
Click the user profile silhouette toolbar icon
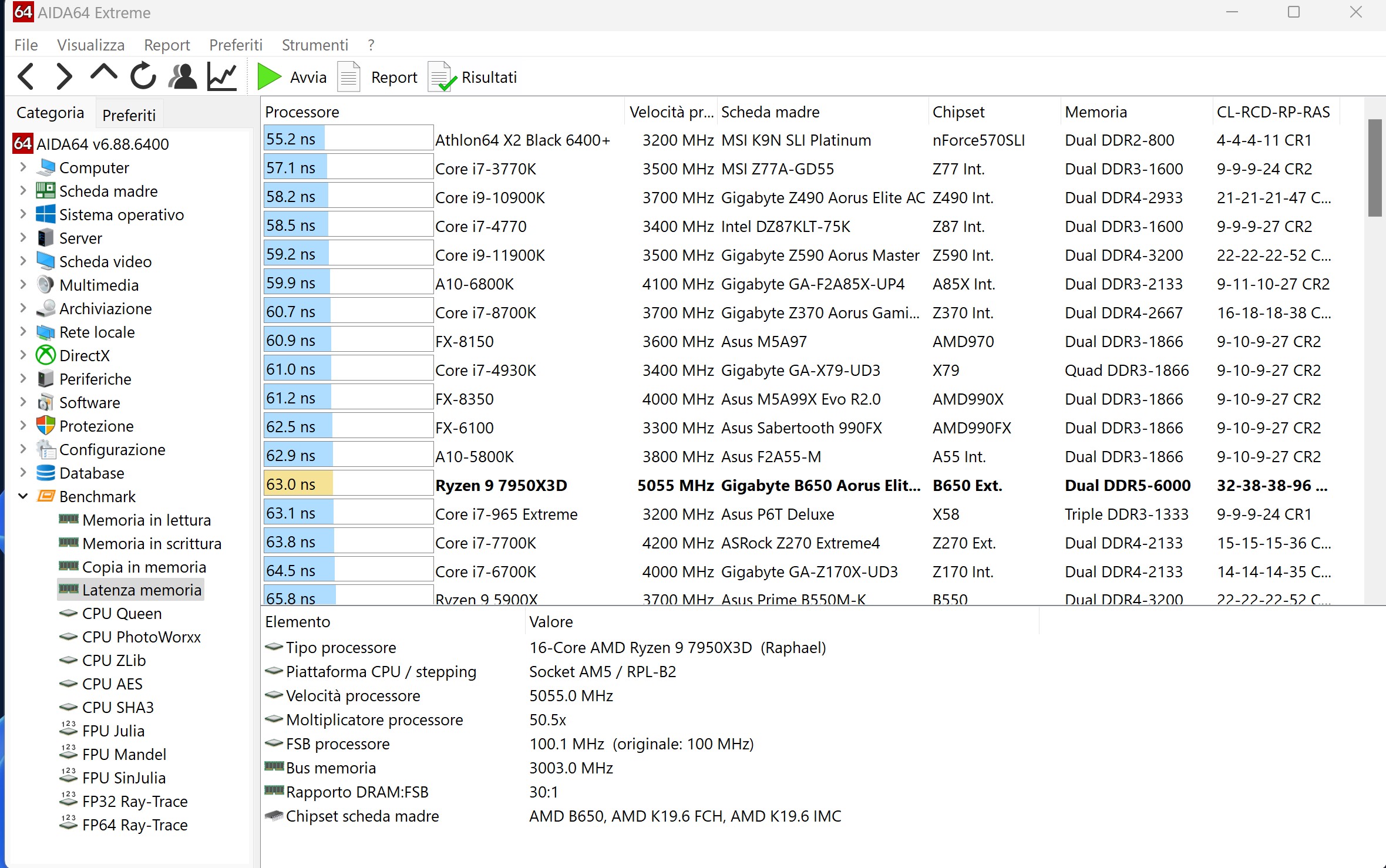pyautogui.click(x=183, y=77)
